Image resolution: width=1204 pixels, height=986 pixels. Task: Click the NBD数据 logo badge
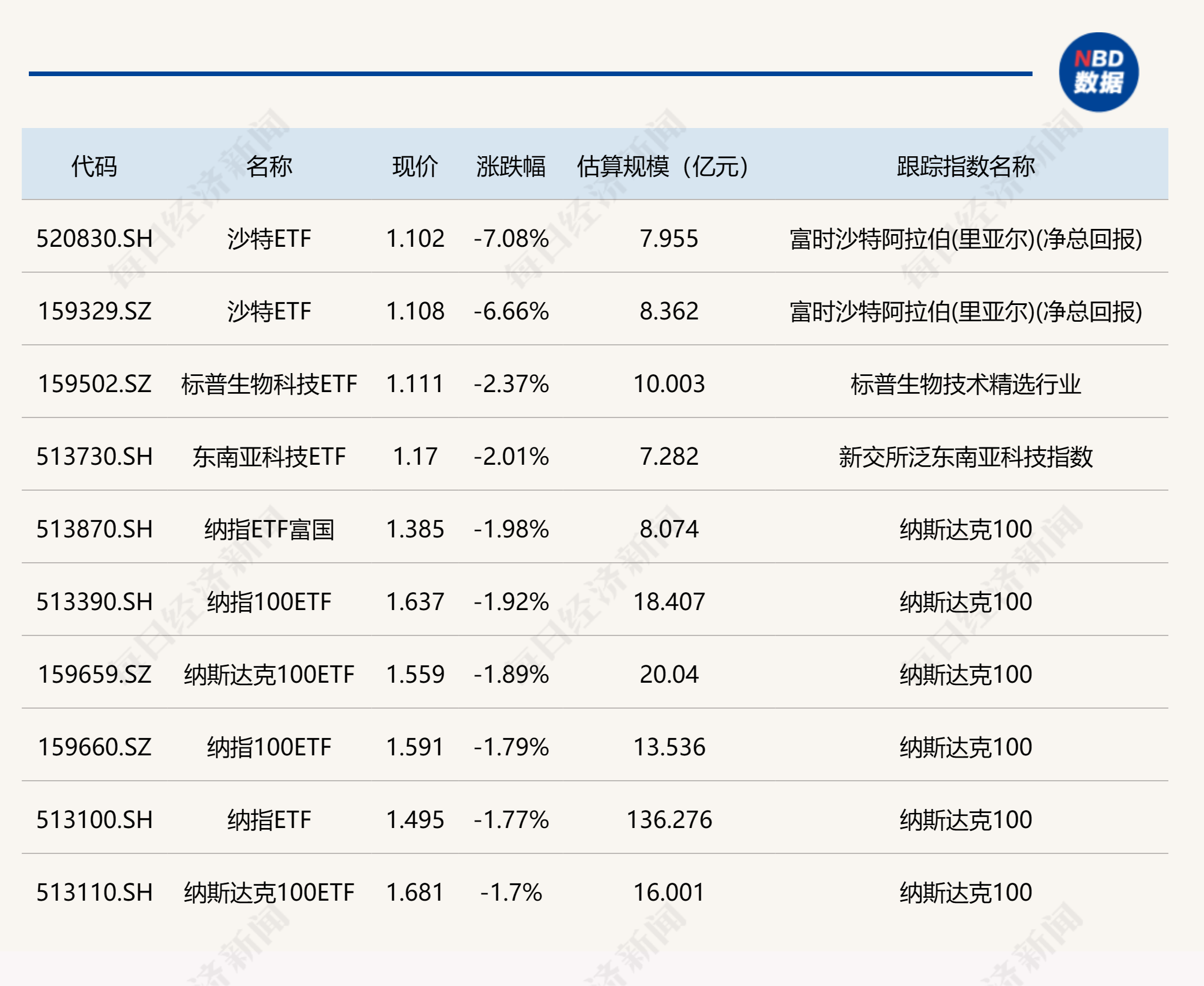tap(1098, 72)
